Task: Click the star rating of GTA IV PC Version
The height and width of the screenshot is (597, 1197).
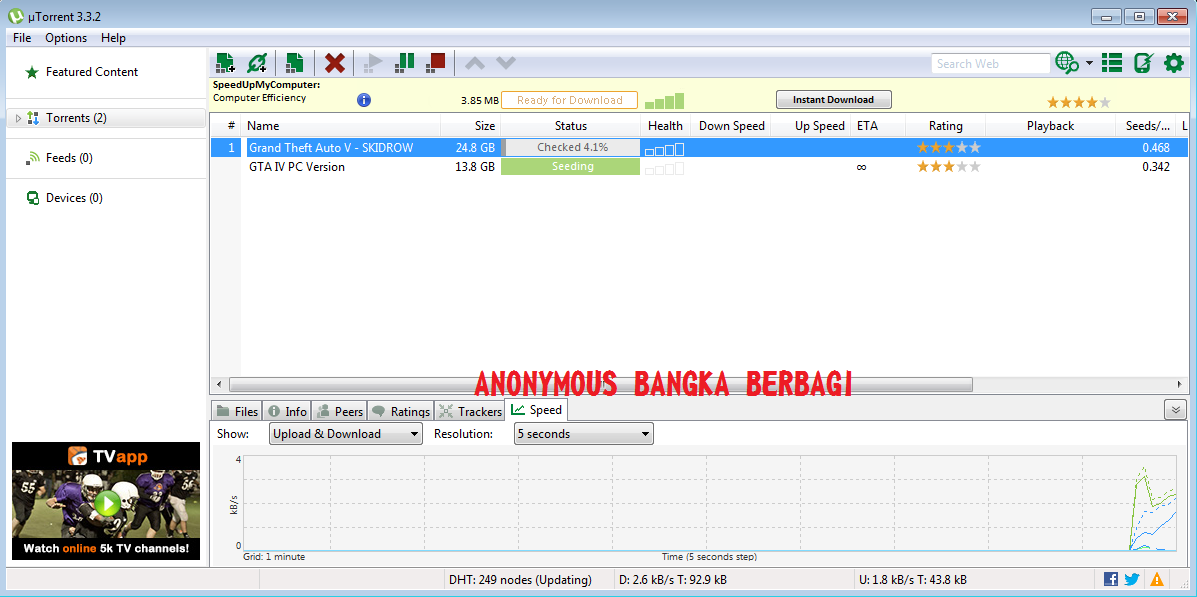Action: click(949, 166)
